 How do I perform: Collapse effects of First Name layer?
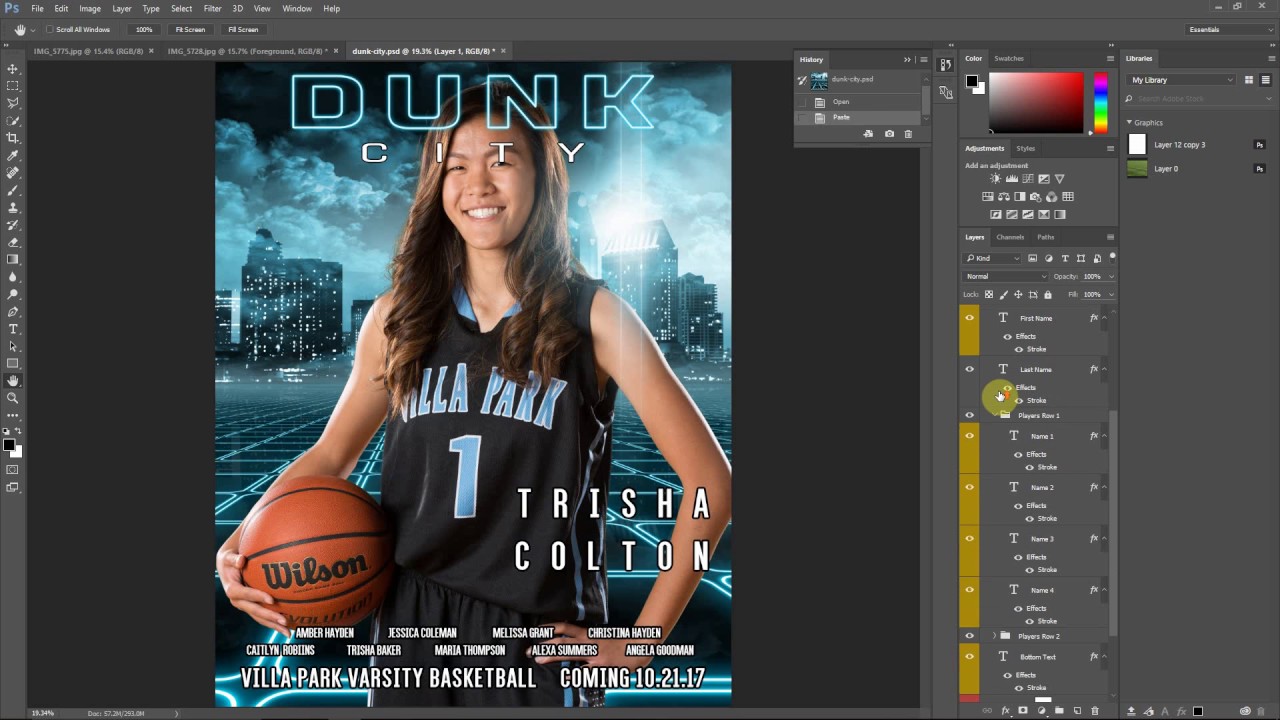(1104, 318)
